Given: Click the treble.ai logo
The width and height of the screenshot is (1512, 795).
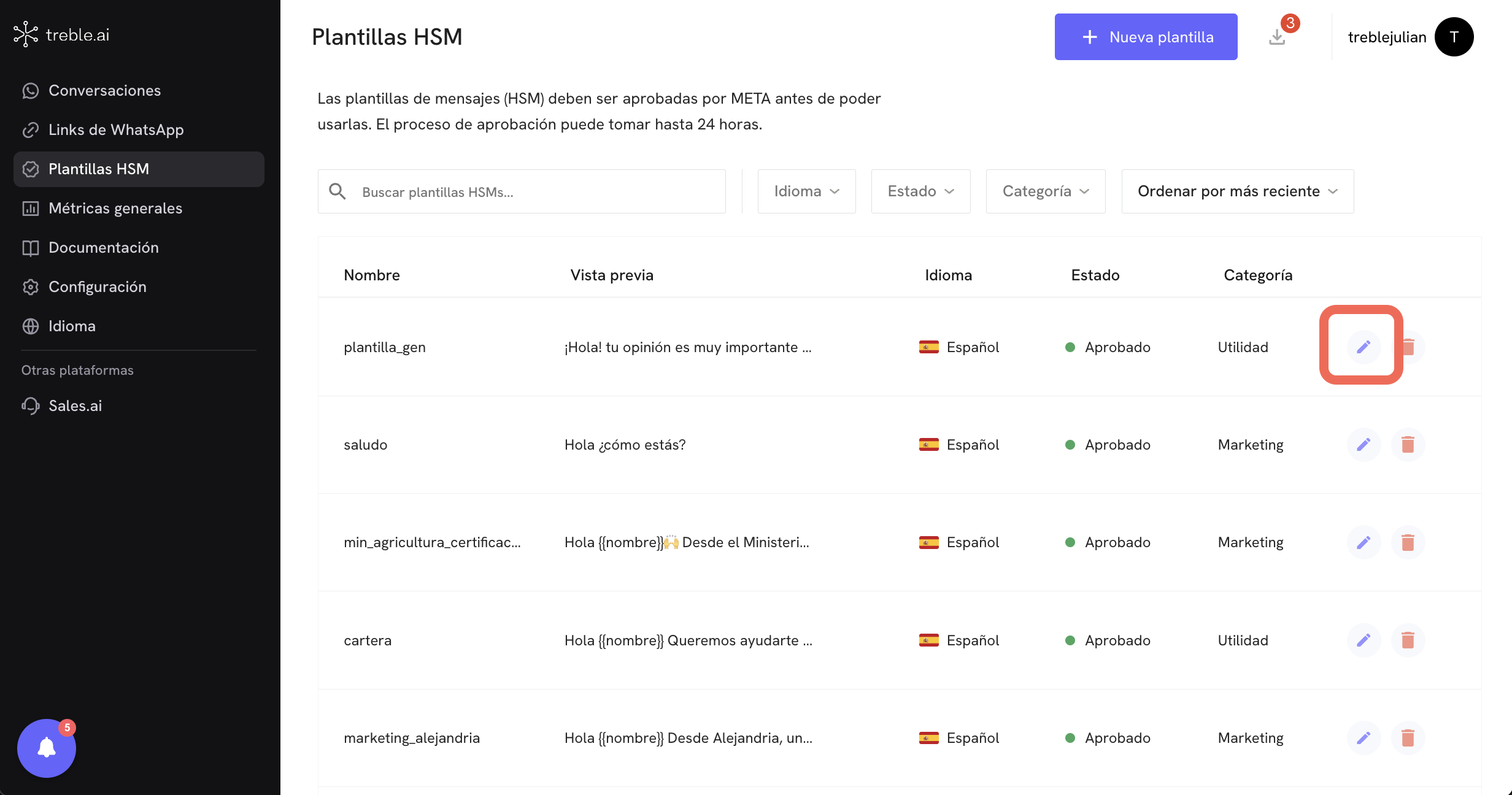Looking at the screenshot, I should pos(61,34).
